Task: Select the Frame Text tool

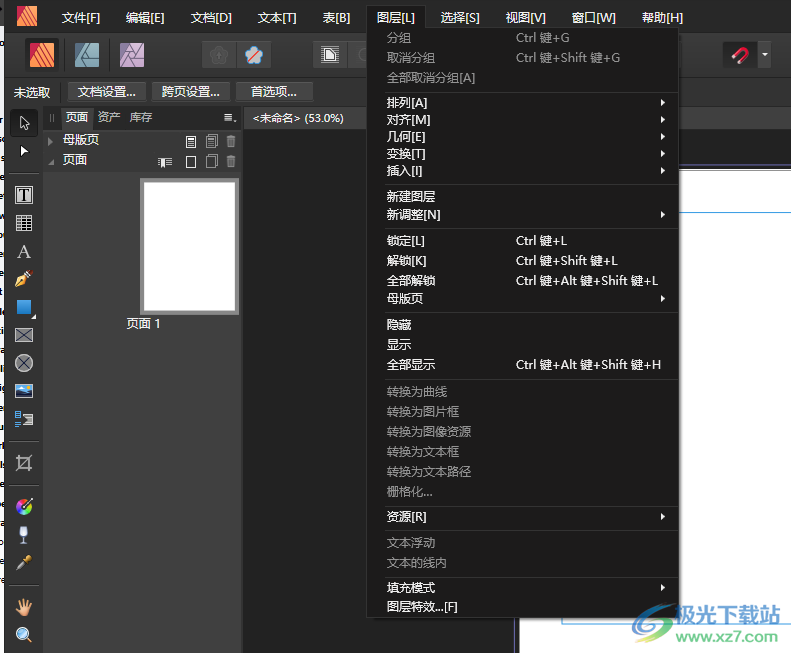Action: tap(24, 195)
